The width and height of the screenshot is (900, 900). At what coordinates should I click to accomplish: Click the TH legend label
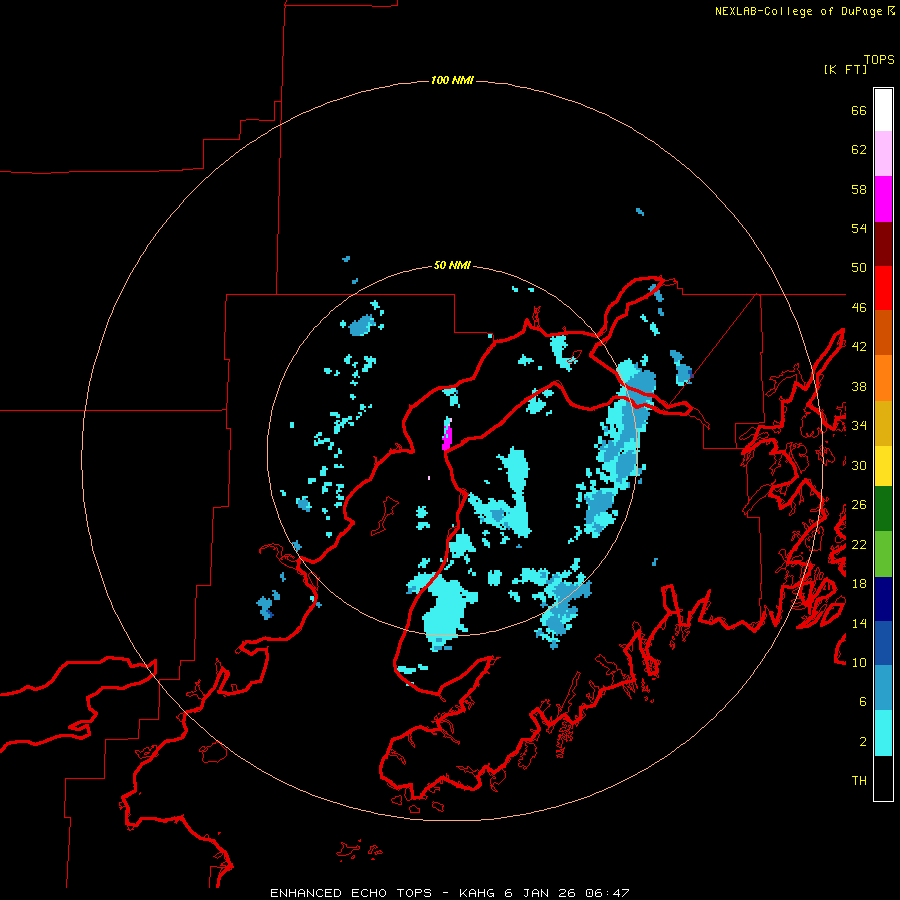(859, 781)
